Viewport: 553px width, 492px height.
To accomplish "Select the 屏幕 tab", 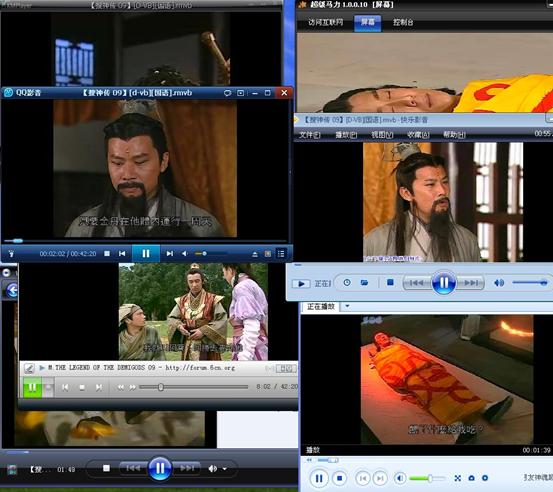I will pos(367,23).
